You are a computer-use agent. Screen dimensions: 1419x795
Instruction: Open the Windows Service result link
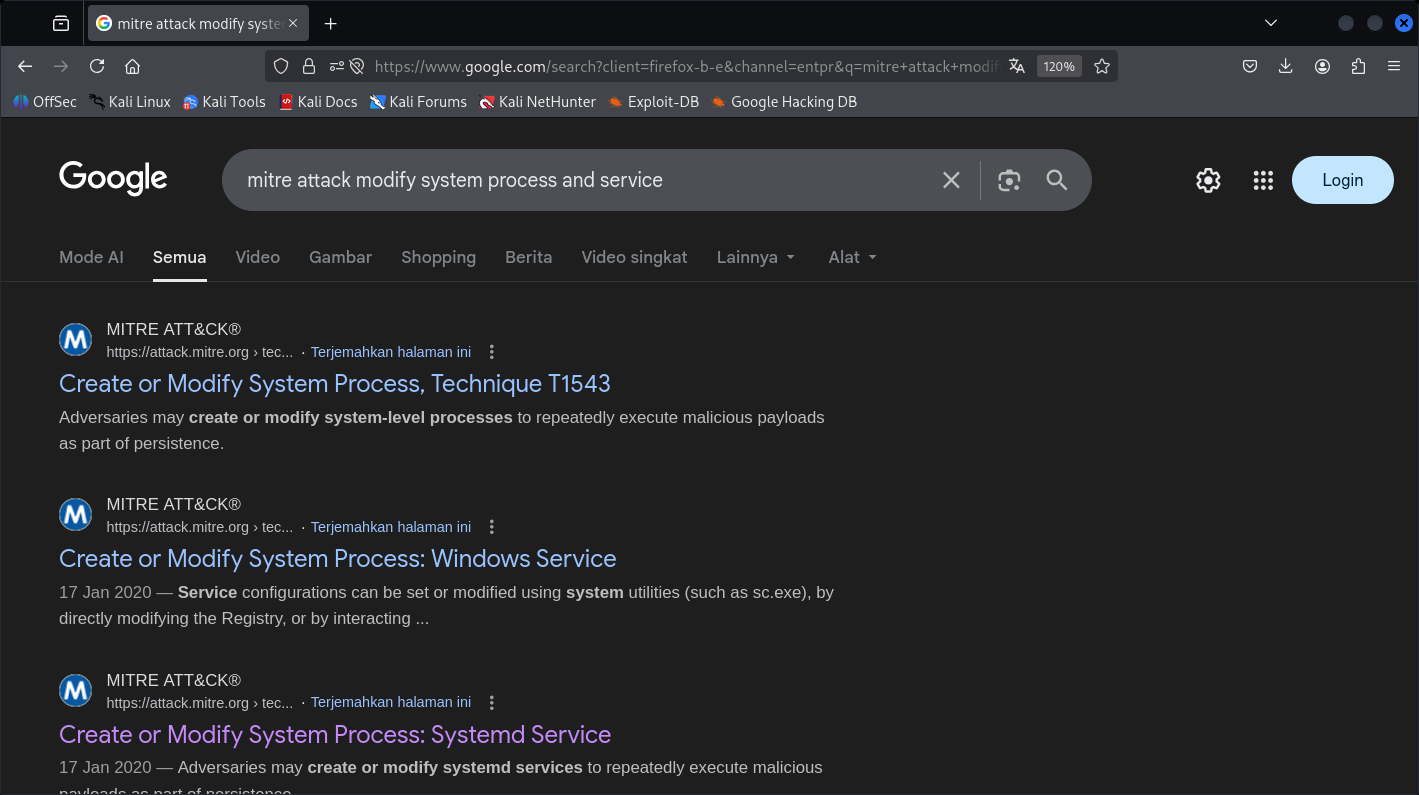pos(338,559)
